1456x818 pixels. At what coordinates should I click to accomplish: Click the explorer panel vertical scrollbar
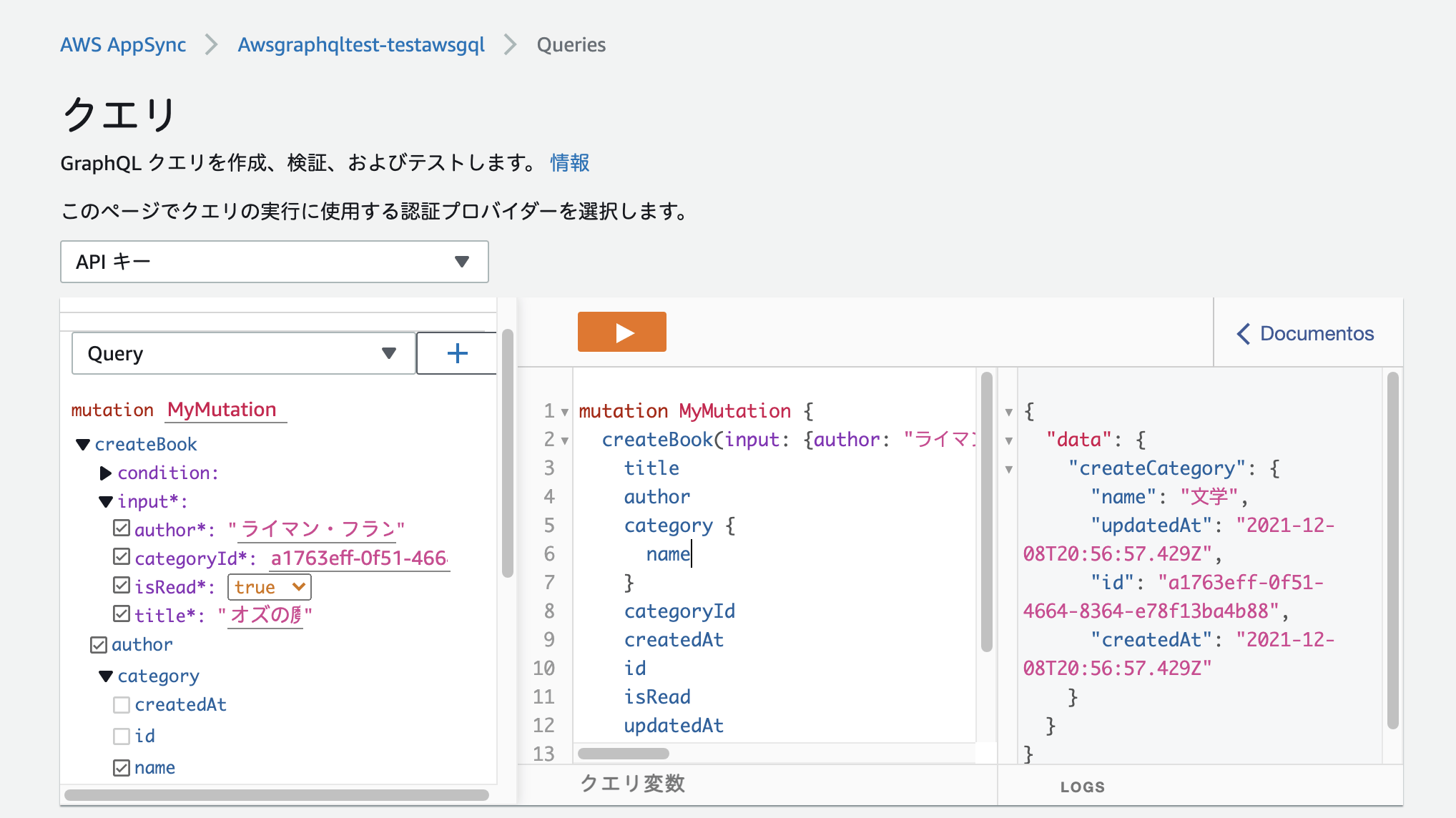pos(508,453)
